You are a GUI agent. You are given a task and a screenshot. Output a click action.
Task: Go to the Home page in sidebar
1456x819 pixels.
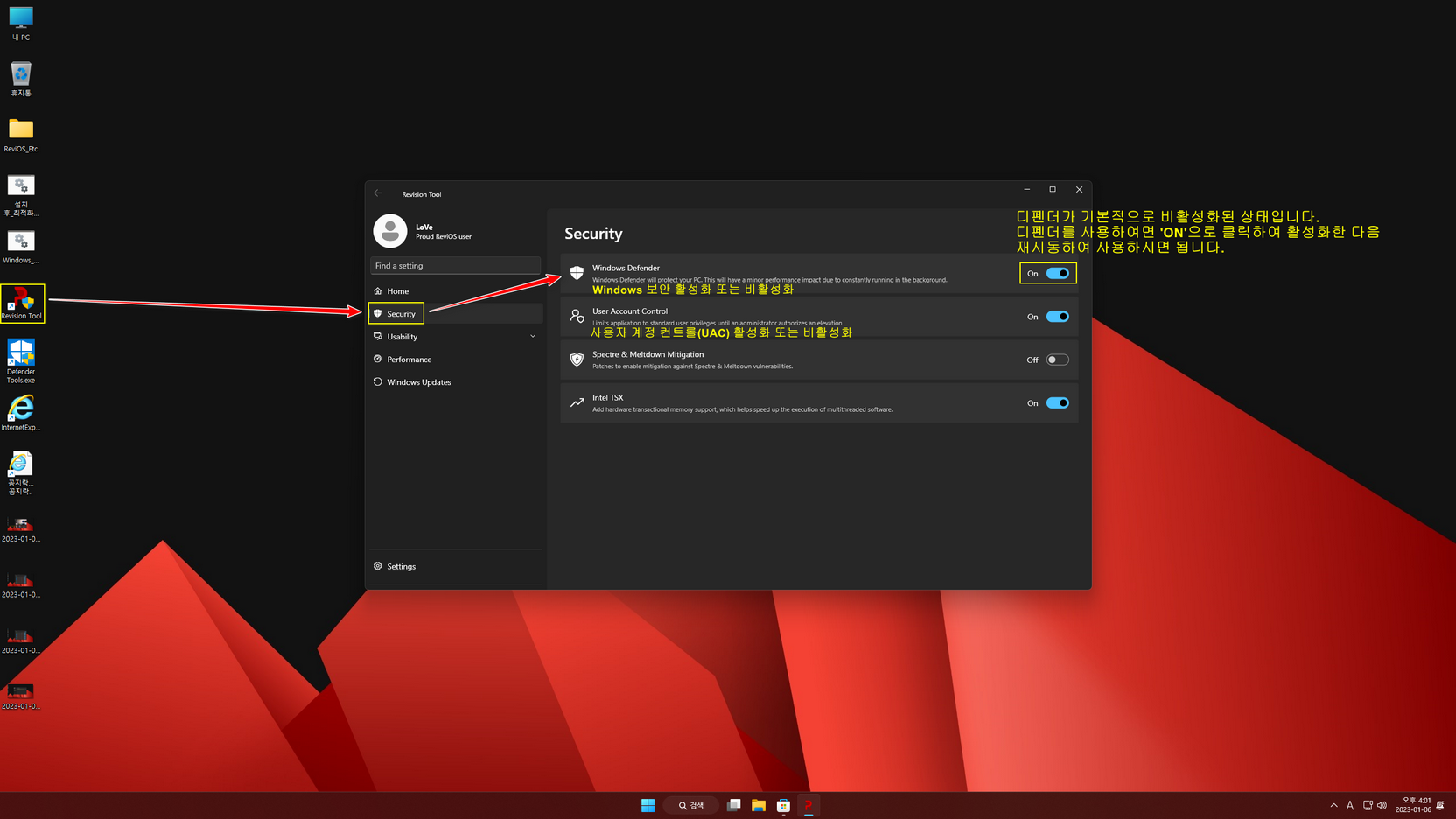point(455,290)
